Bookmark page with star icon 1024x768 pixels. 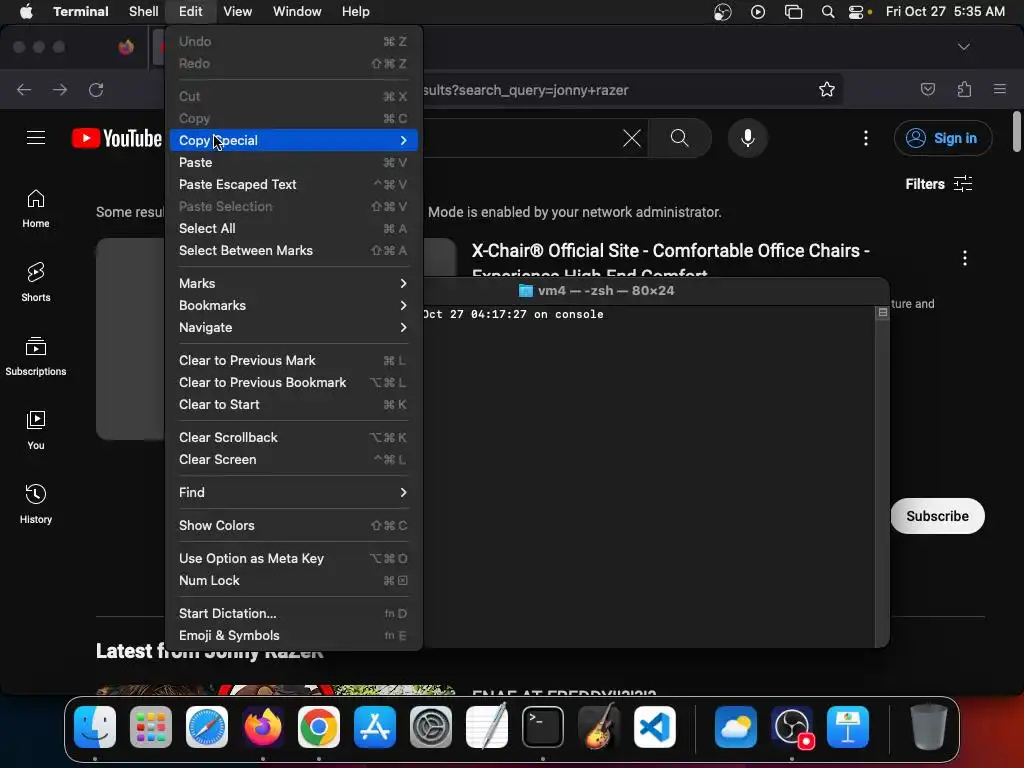coord(827,89)
